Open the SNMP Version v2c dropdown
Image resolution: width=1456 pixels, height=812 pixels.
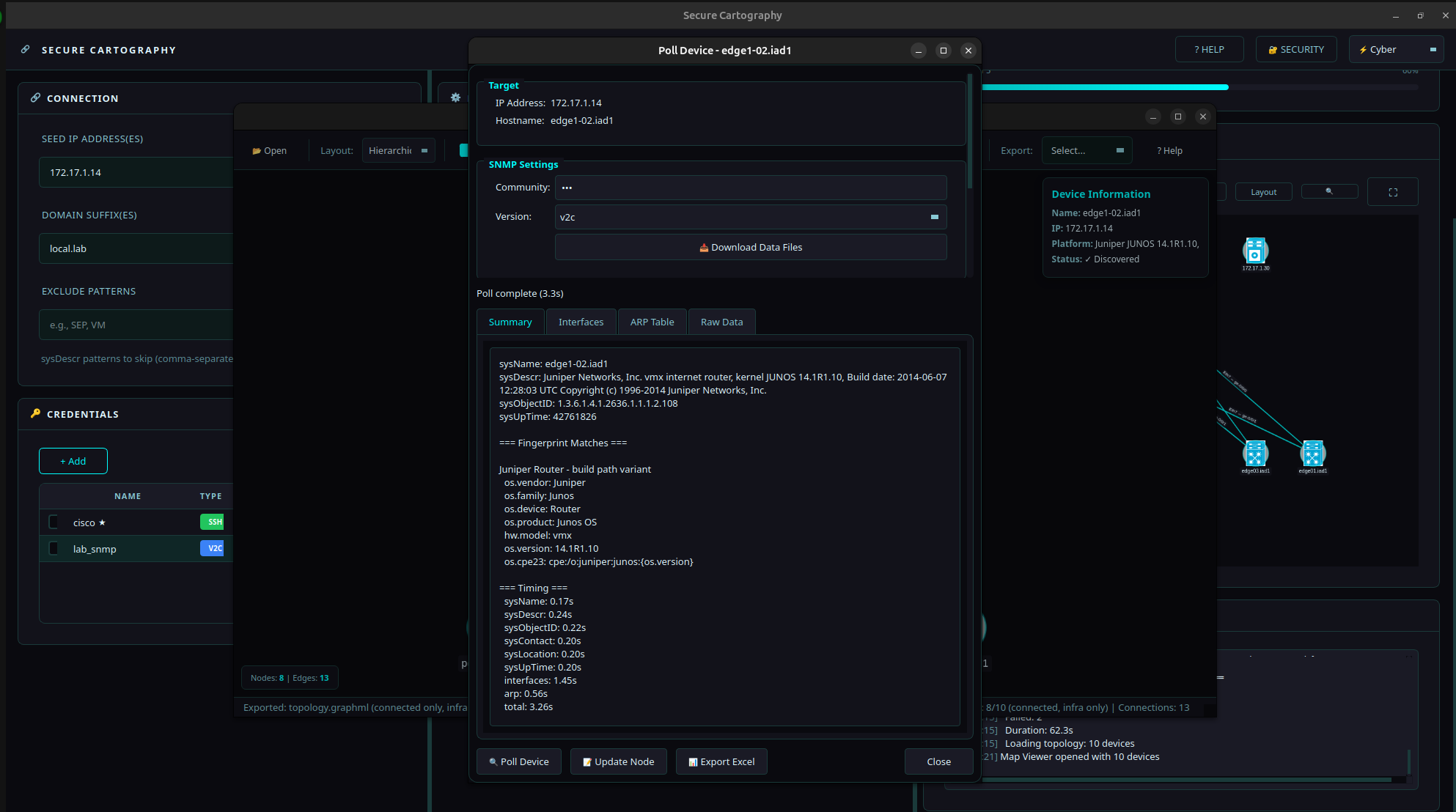coord(750,217)
